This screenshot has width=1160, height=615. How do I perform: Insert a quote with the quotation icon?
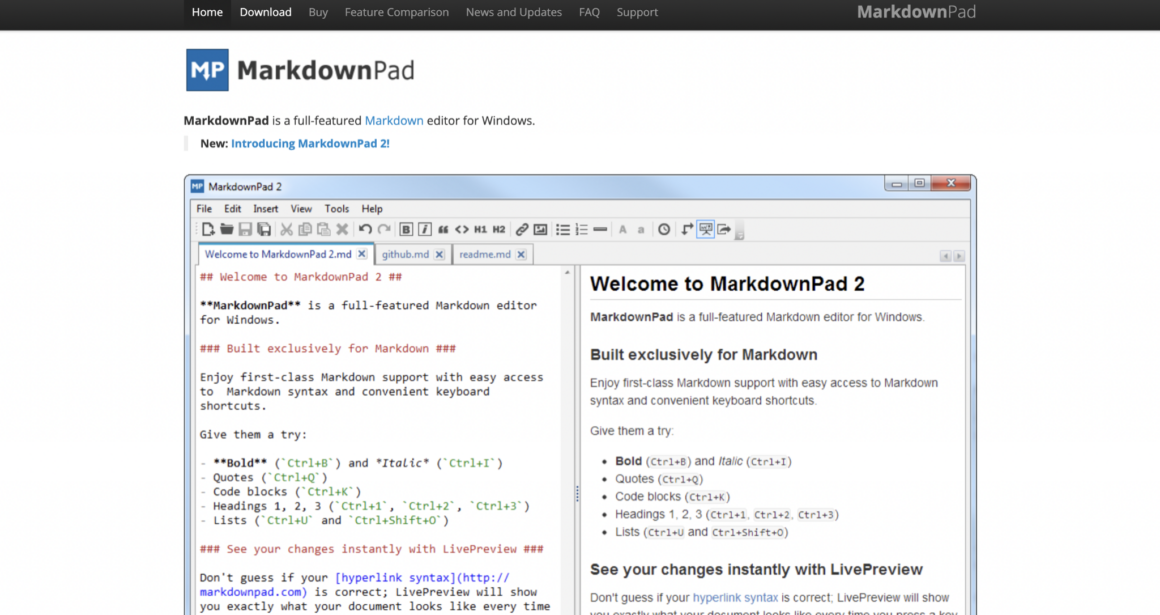coord(443,229)
